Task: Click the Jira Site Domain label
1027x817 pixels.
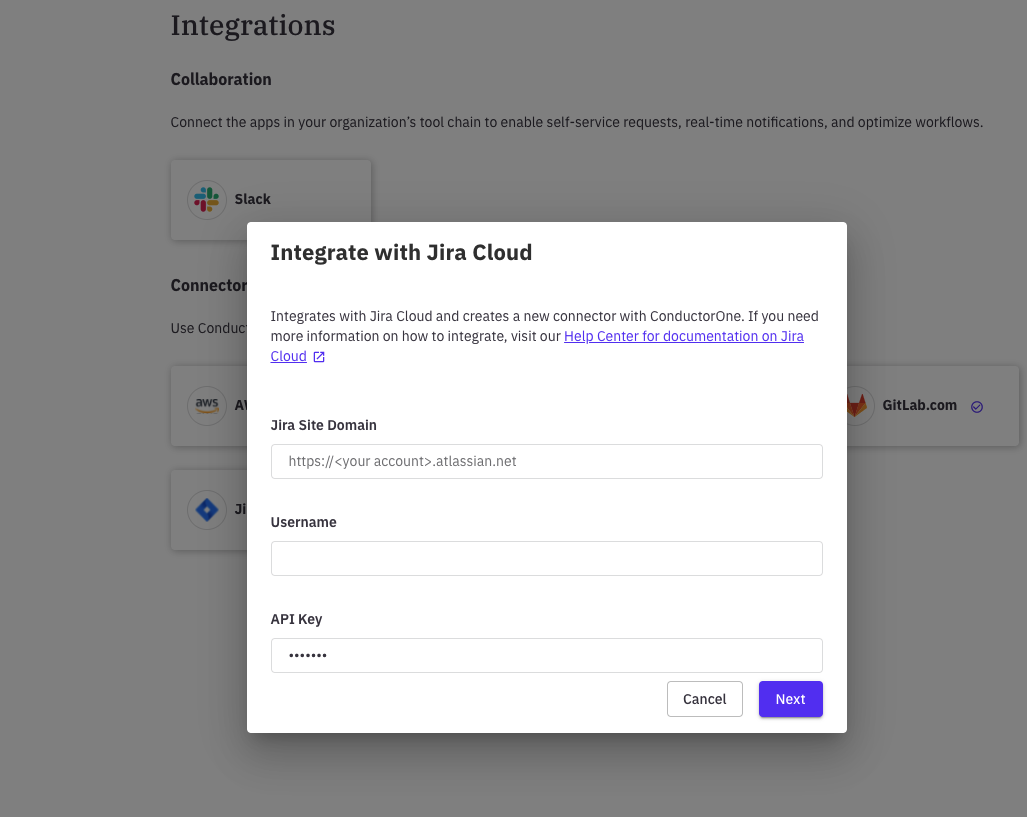Action: 323,425
